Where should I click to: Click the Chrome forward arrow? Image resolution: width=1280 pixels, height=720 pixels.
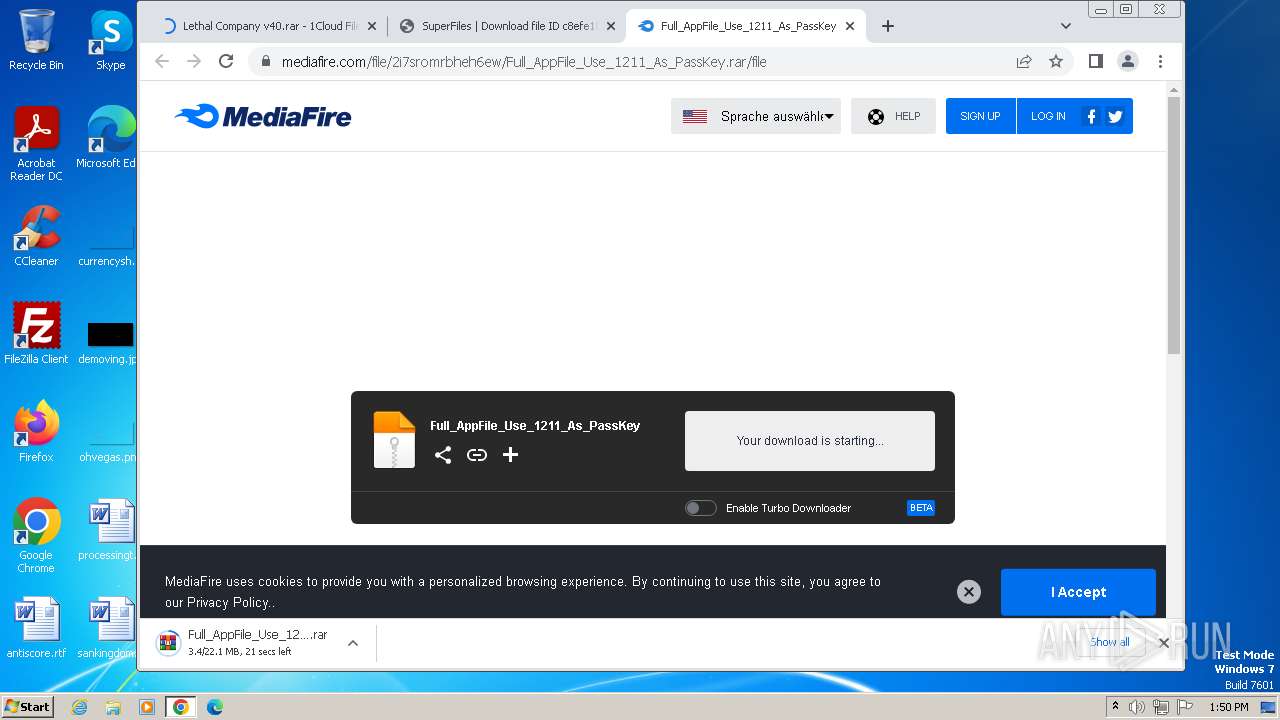pyautogui.click(x=194, y=61)
